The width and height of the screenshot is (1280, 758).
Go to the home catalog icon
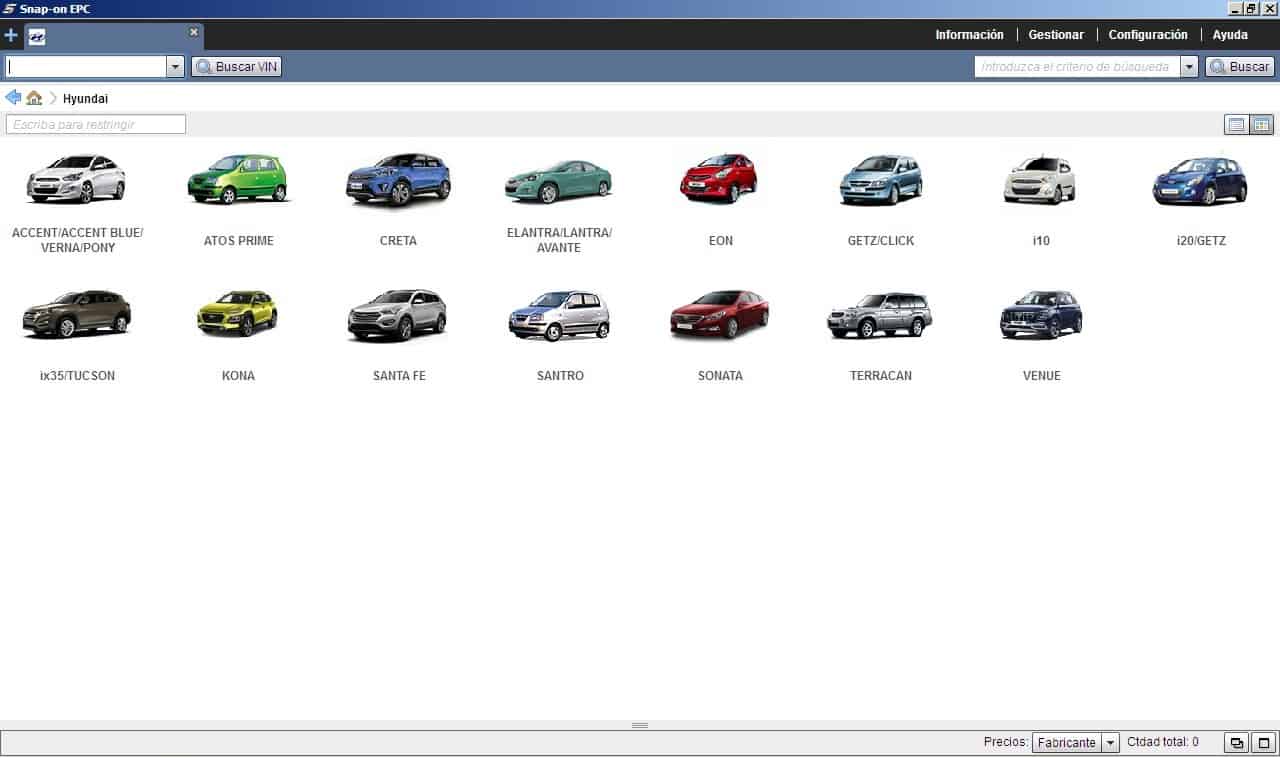[34, 98]
